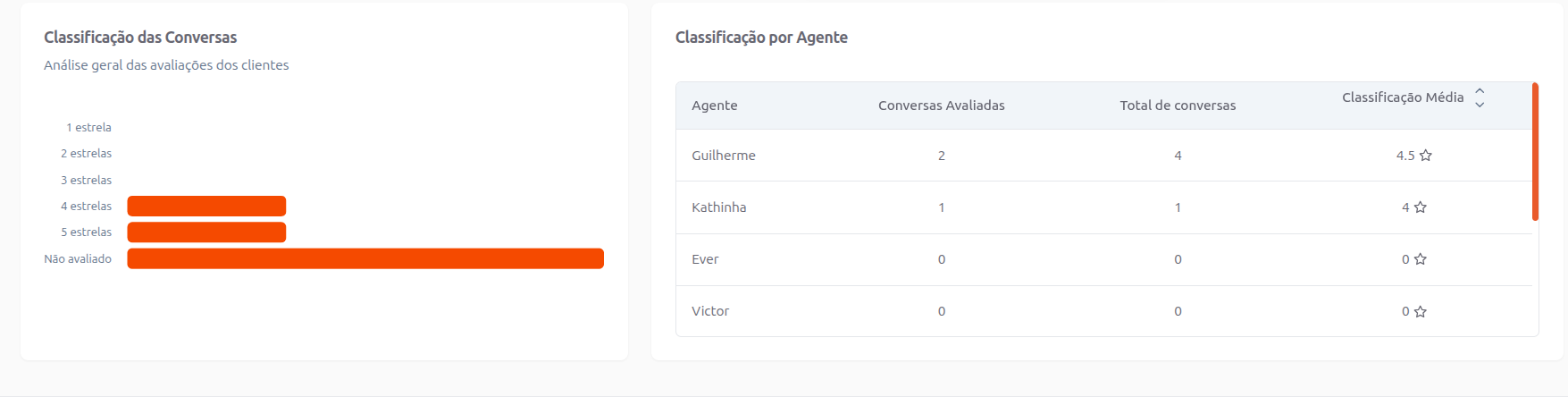Click the 4 estrelas orange bar
1568x397 pixels.
206,207
